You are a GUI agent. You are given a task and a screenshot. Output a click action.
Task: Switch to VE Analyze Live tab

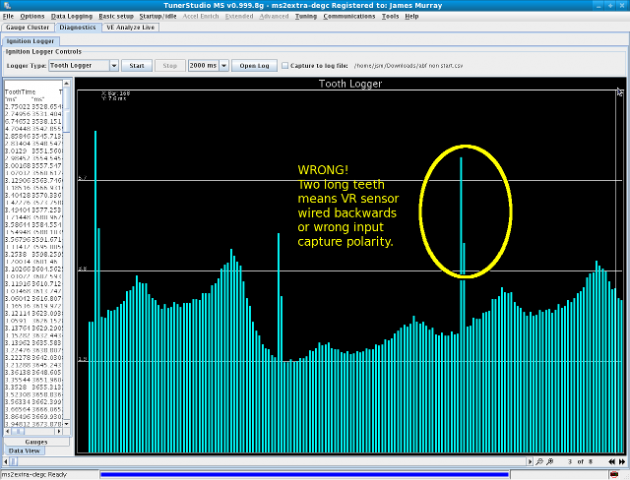[130, 27]
